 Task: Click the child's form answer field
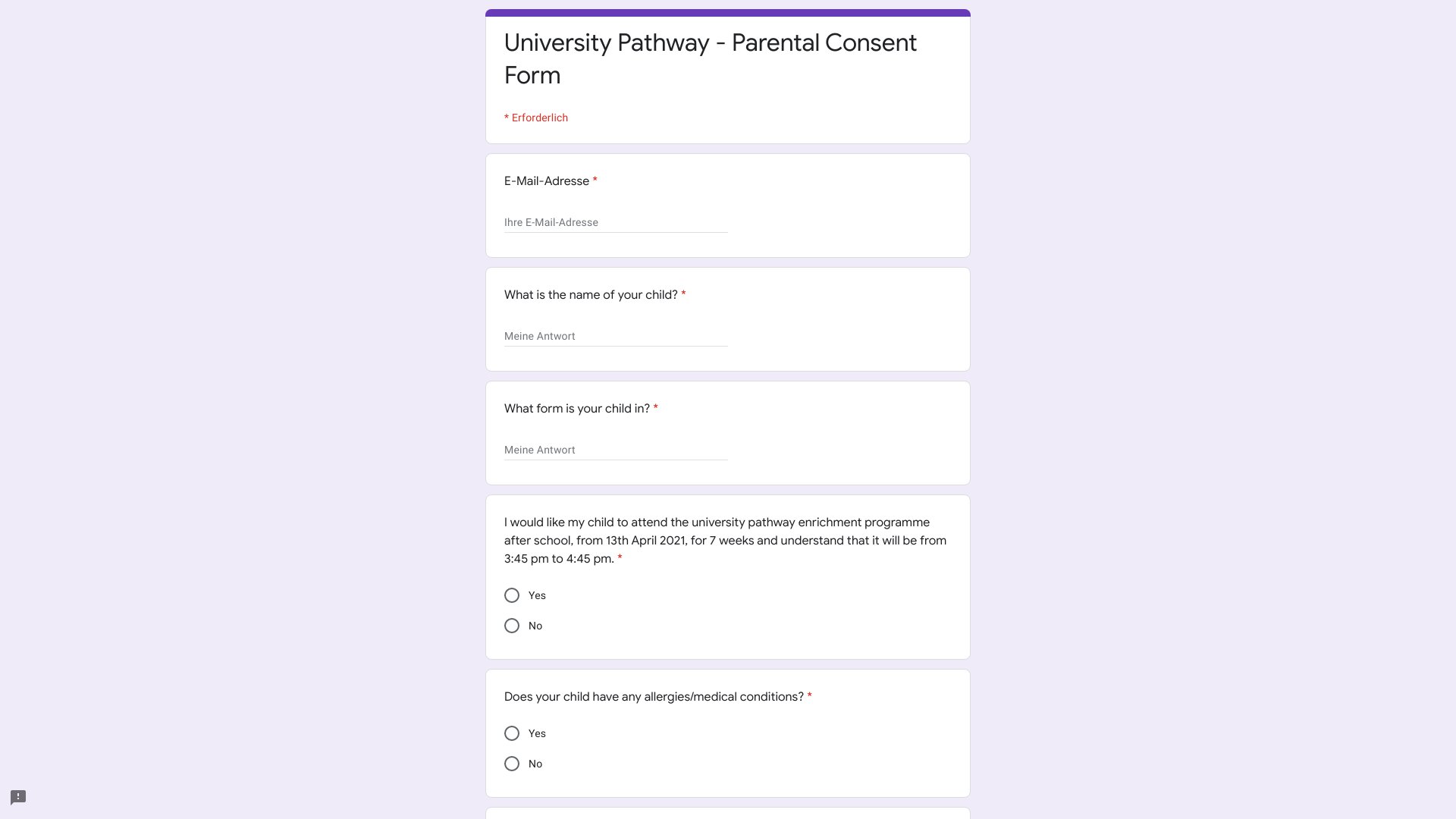tap(616, 450)
